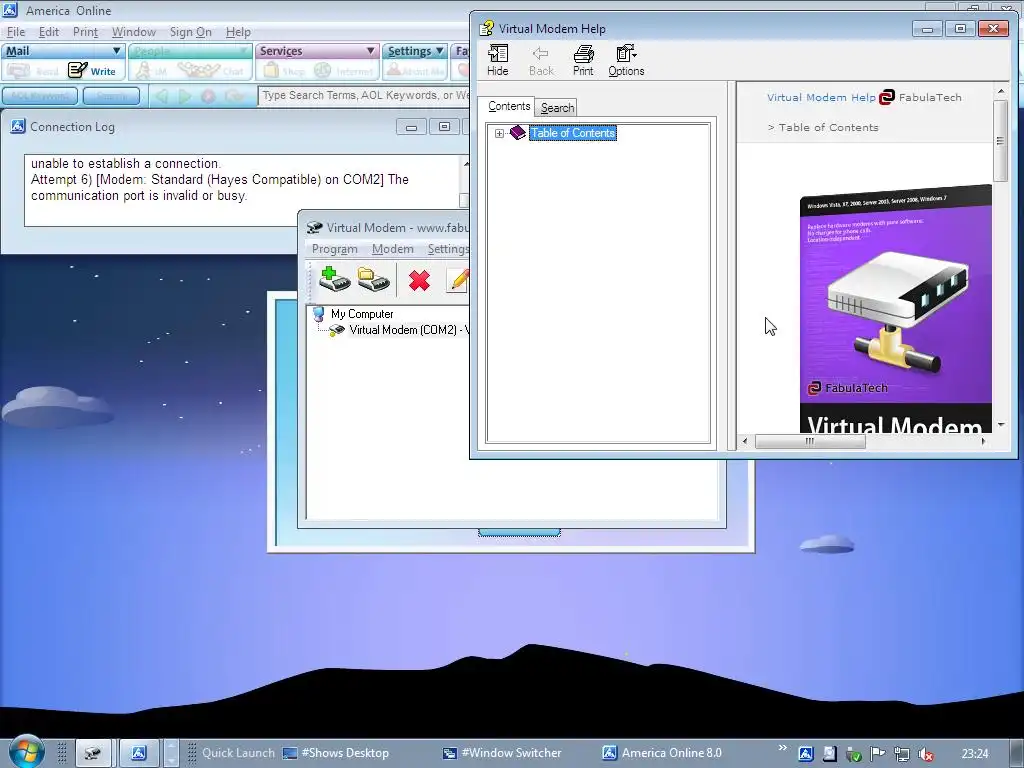Viewport: 1024px width, 768px height.
Task: Click #Shows Desktop in Quick Launch
Action: pos(336,753)
